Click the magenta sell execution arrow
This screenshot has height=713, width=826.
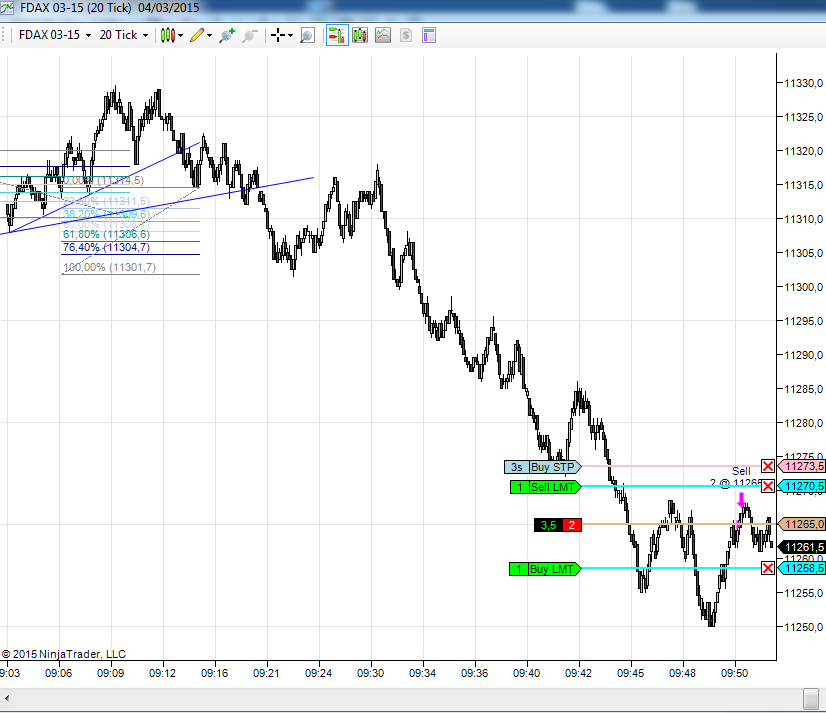[x=742, y=500]
